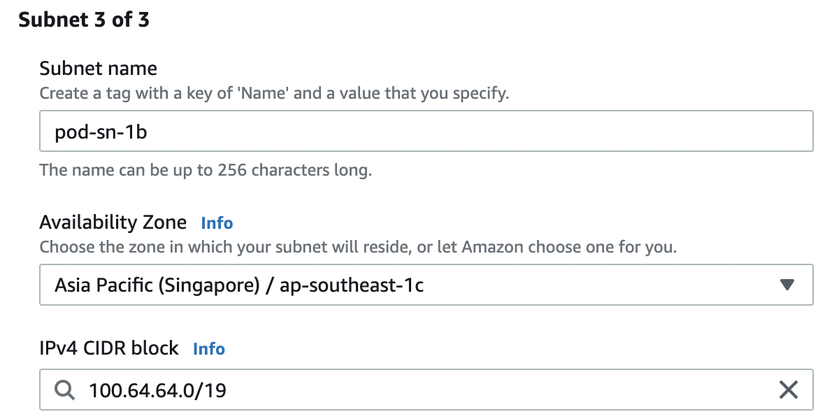Click the Availability Zone label
The height and width of the screenshot is (417, 825).
click(114, 222)
